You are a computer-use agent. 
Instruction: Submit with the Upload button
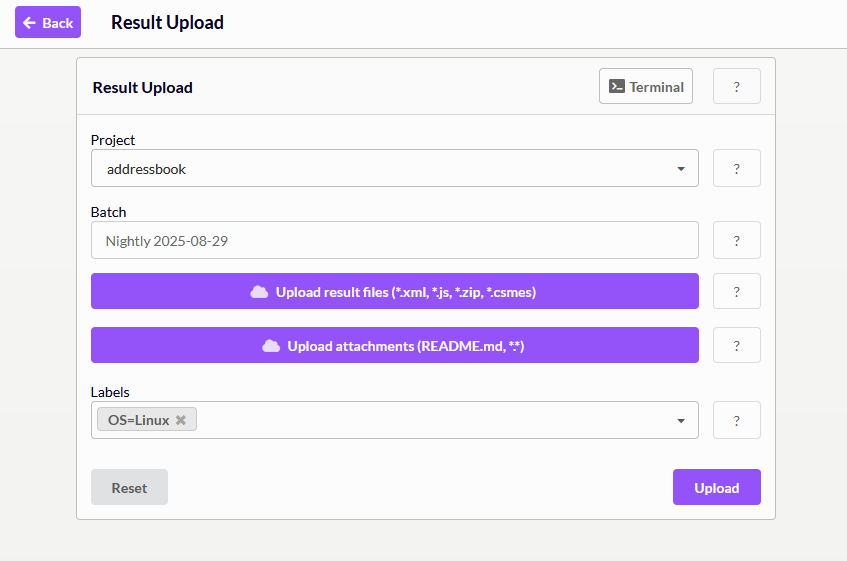[716, 487]
